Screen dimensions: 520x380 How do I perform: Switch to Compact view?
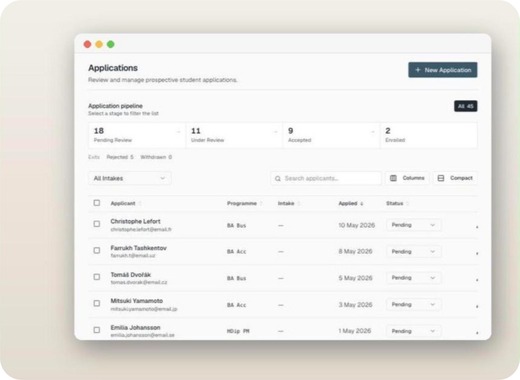pyautogui.click(x=455, y=178)
